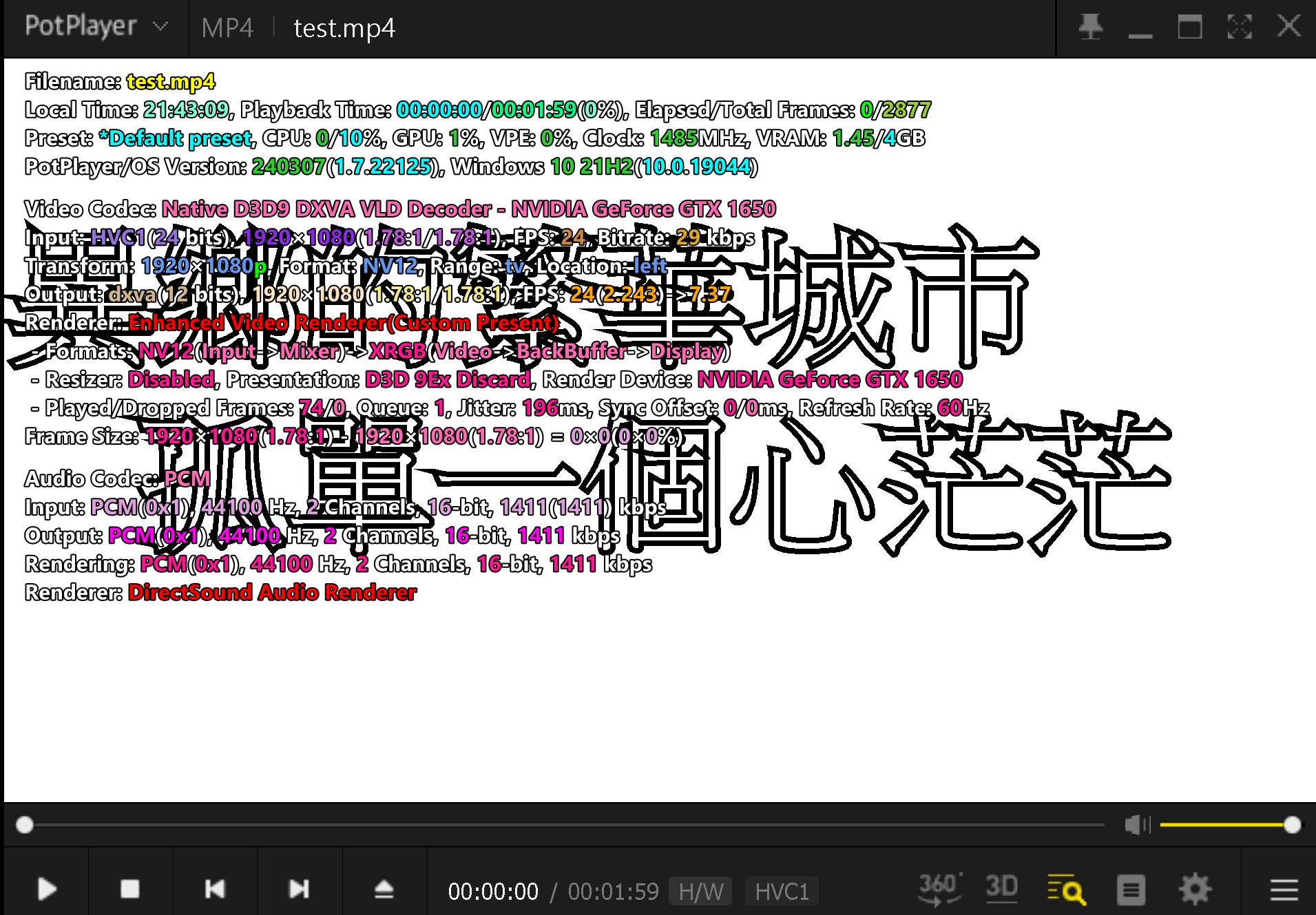This screenshot has width=1316, height=915.
Task: Click the seek bar start handle
Action: 25,825
